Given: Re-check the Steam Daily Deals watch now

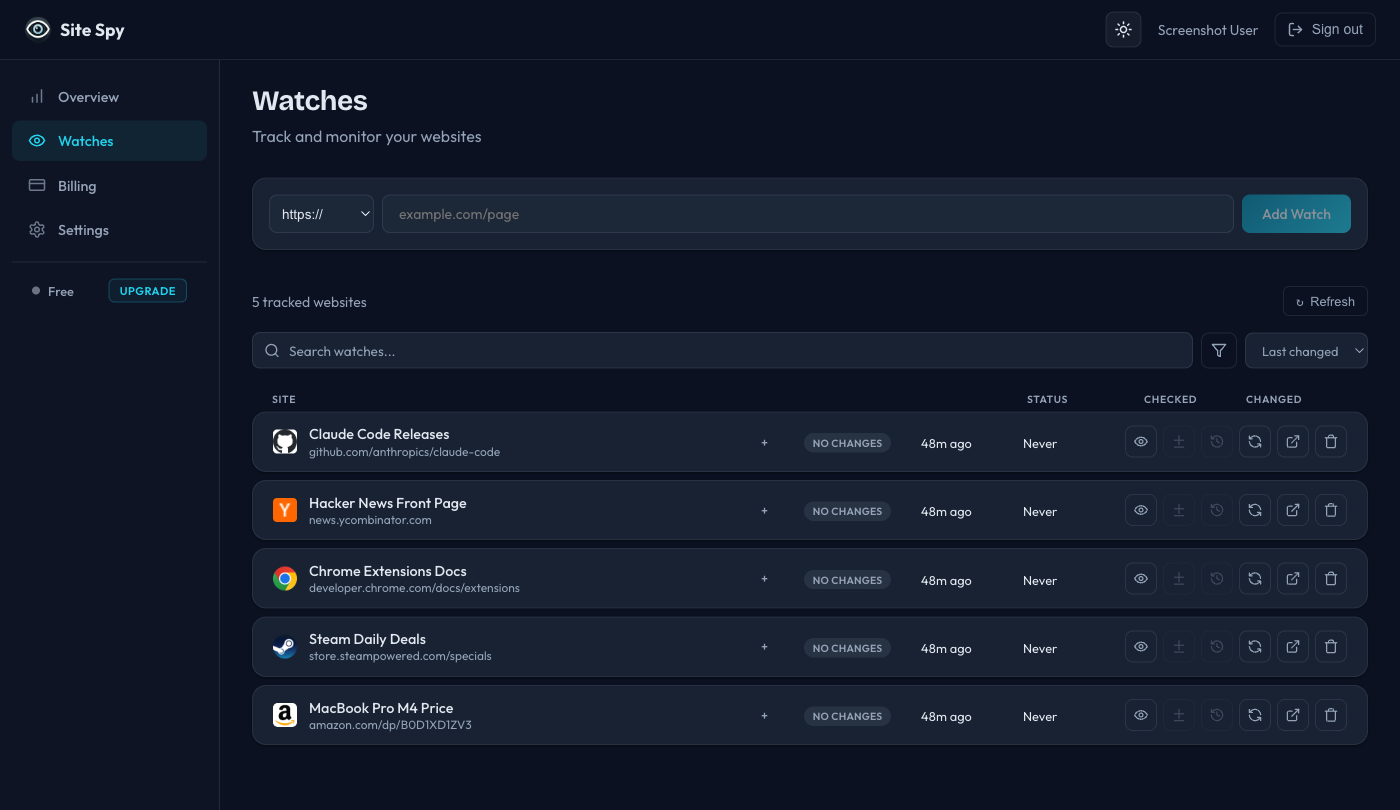Looking at the screenshot, I should point(1254,646).
